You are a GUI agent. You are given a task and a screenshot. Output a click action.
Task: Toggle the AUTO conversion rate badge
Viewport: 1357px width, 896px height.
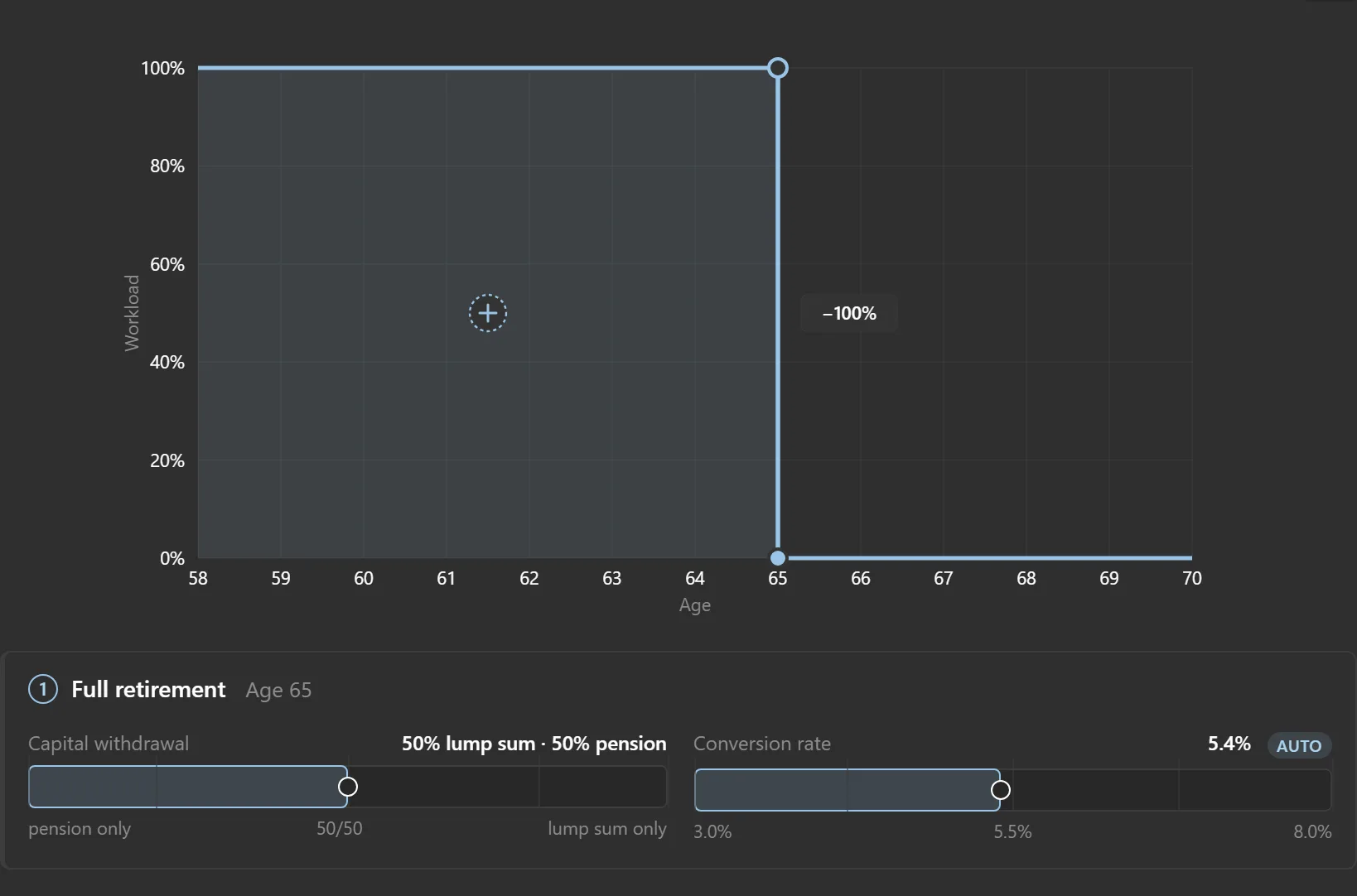(x=1299, y=745)
